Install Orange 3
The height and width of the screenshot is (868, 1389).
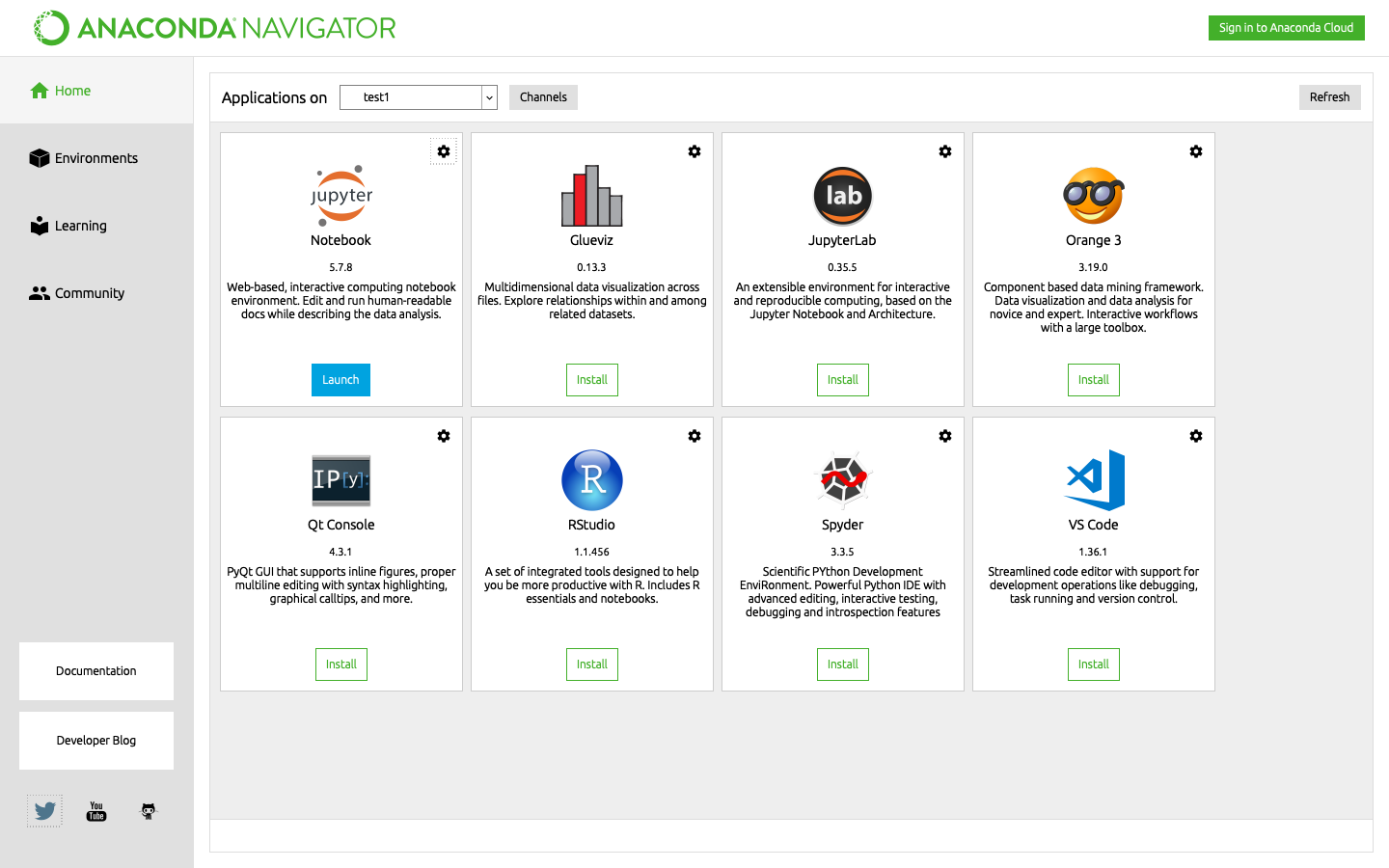coord(1094,380)
